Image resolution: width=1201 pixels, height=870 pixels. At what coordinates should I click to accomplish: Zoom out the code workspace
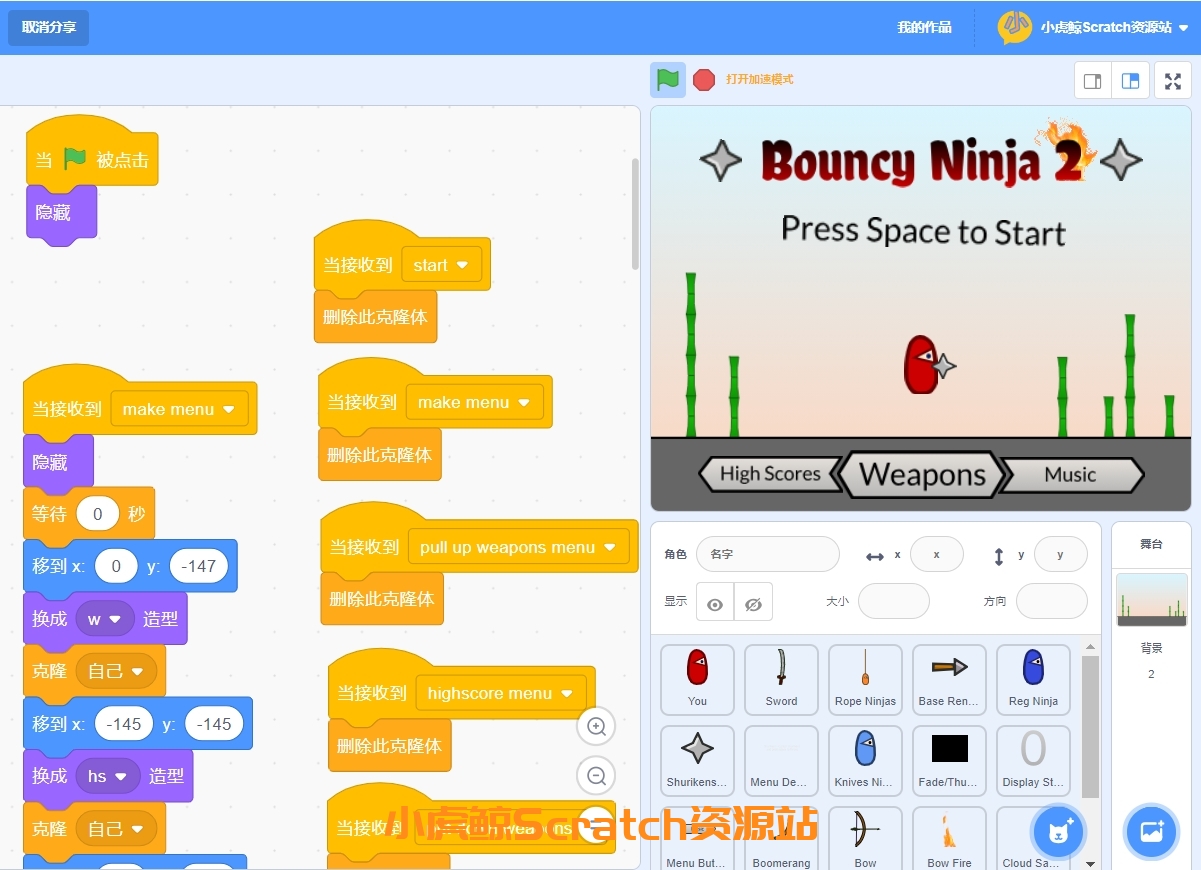point(597,775)
